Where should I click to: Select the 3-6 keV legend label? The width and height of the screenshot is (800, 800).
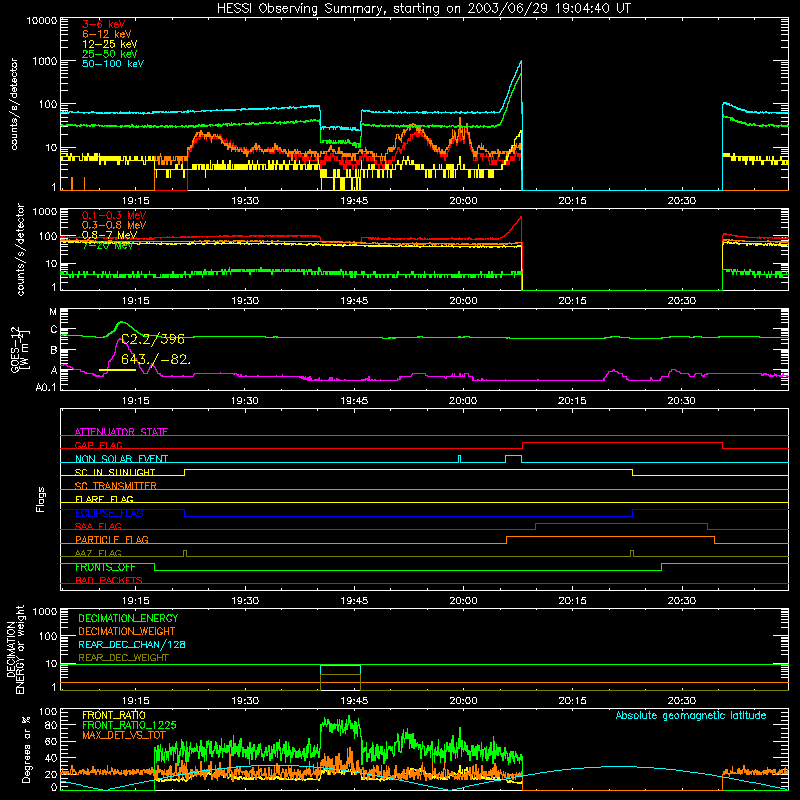pos(104,24)
